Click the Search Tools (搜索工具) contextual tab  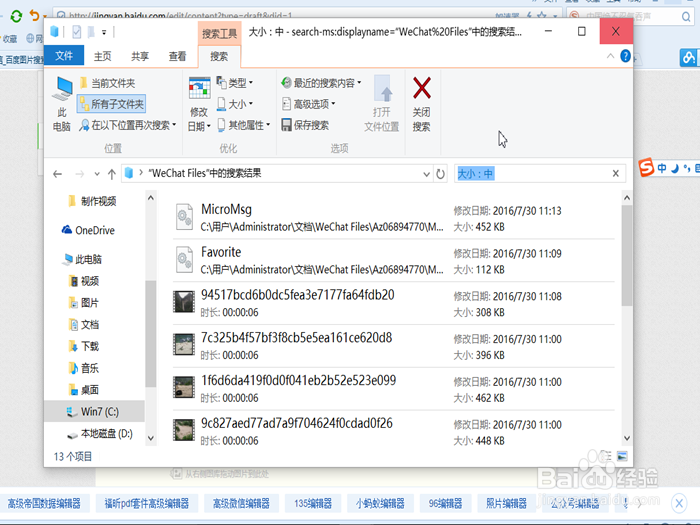pyautogui.click(x=219, y=33)
